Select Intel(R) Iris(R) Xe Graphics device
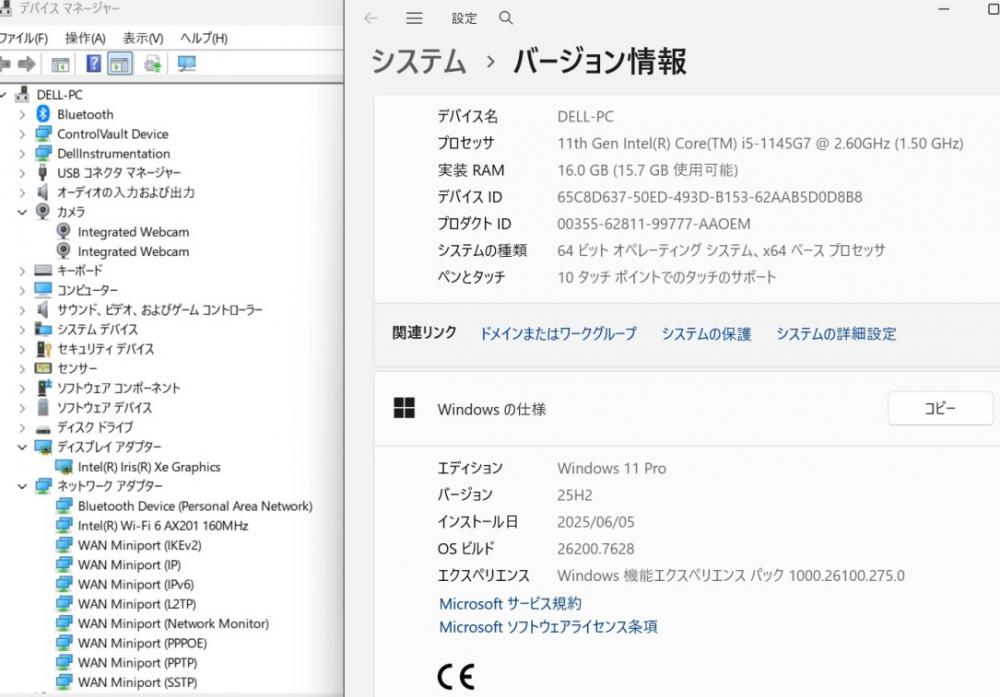Screen dimensions: 1000x697 149,467
